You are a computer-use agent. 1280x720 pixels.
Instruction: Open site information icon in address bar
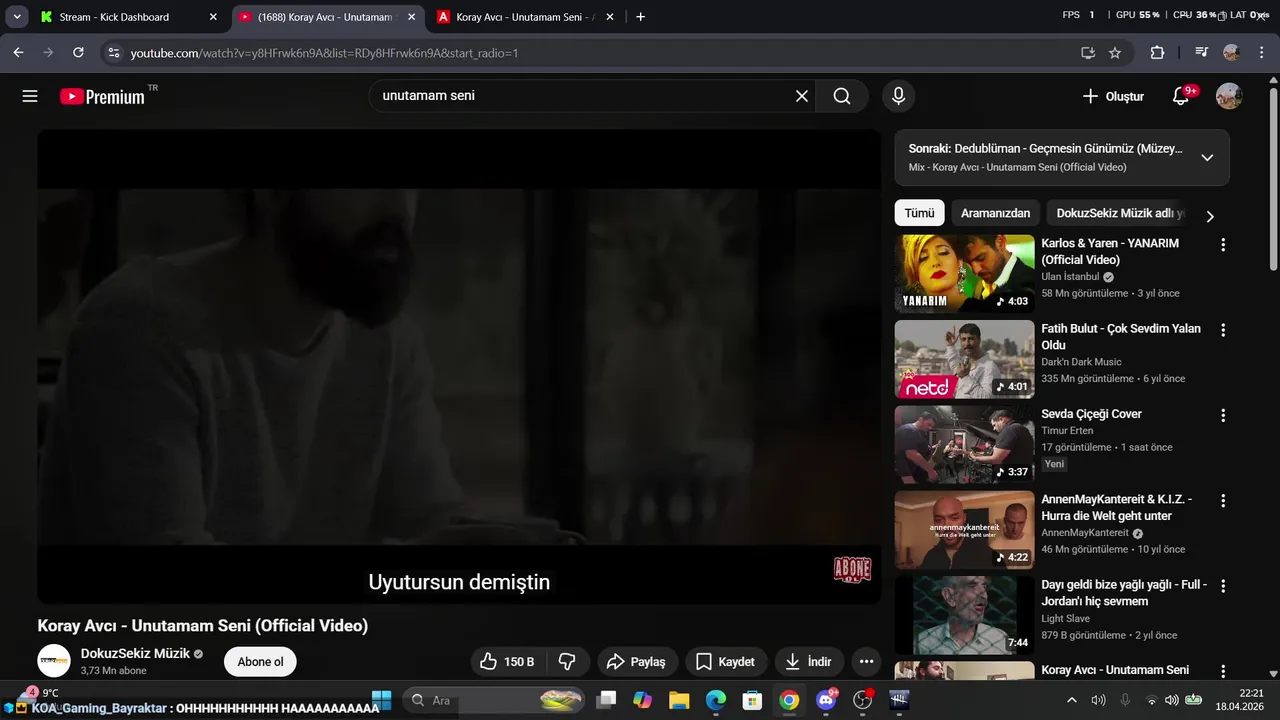114,53
